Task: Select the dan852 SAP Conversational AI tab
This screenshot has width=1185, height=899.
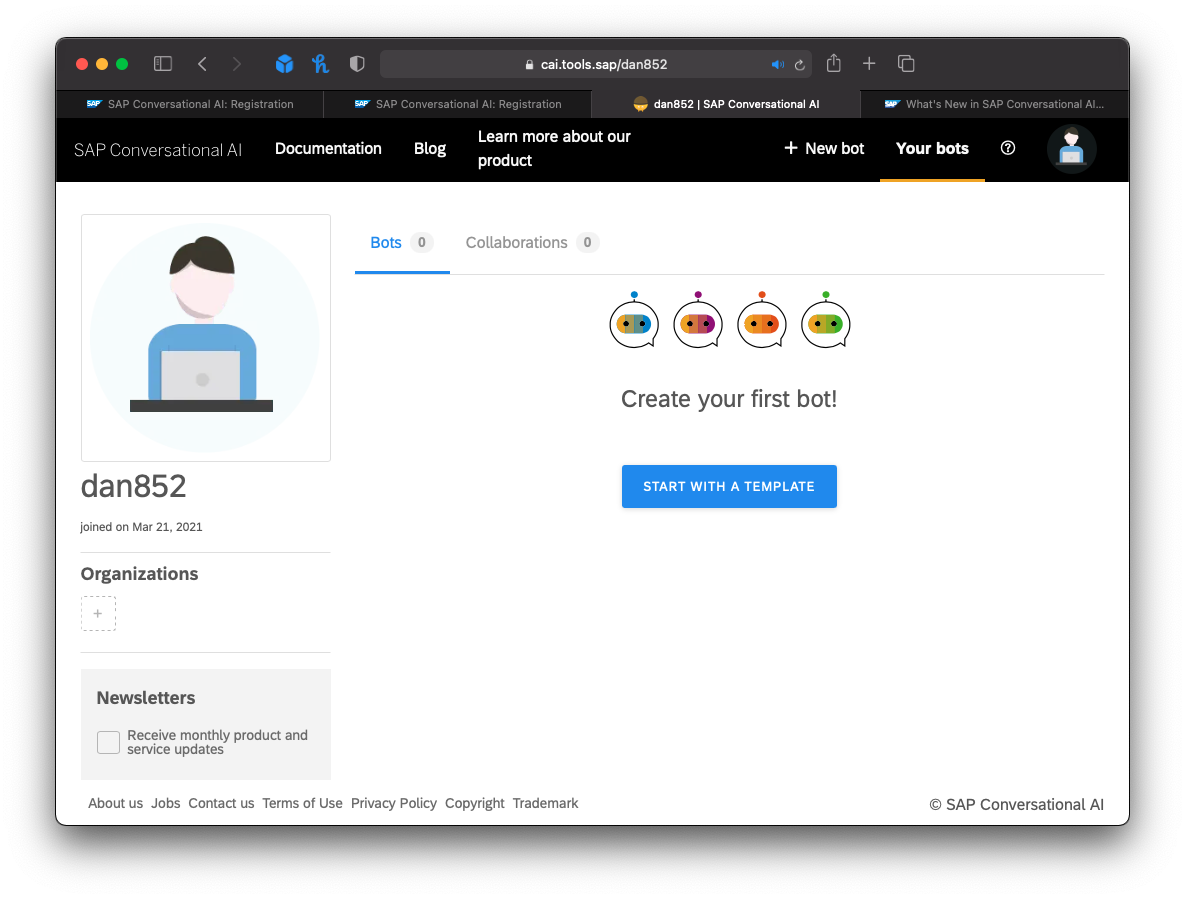Action: pos(726,104)
